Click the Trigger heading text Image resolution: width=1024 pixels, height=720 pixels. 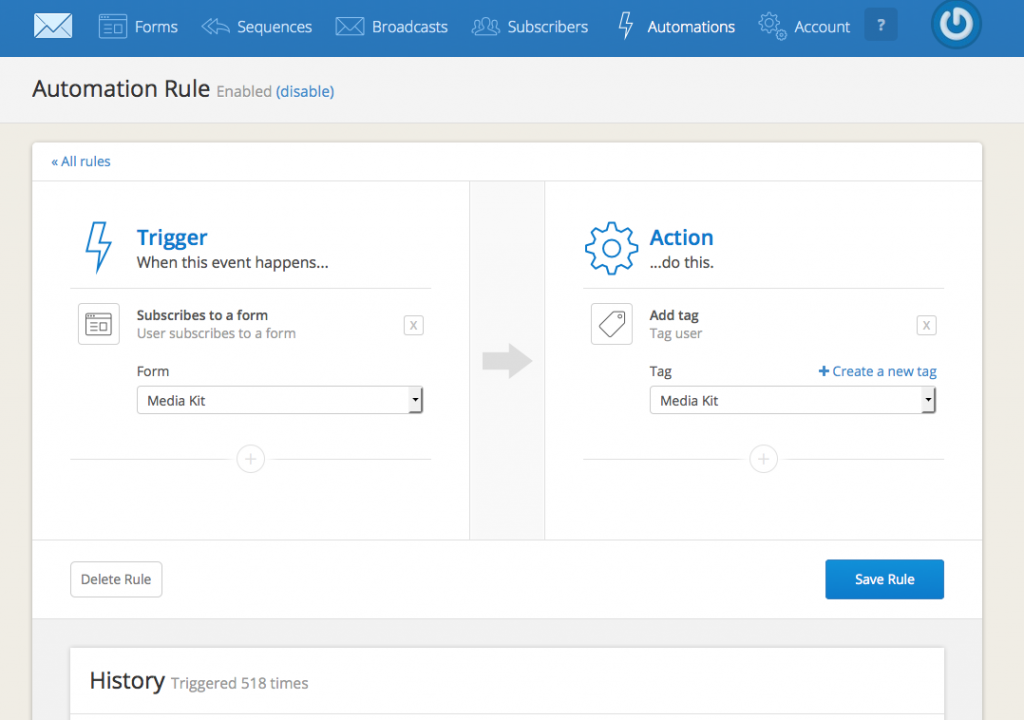coord(172,238)
